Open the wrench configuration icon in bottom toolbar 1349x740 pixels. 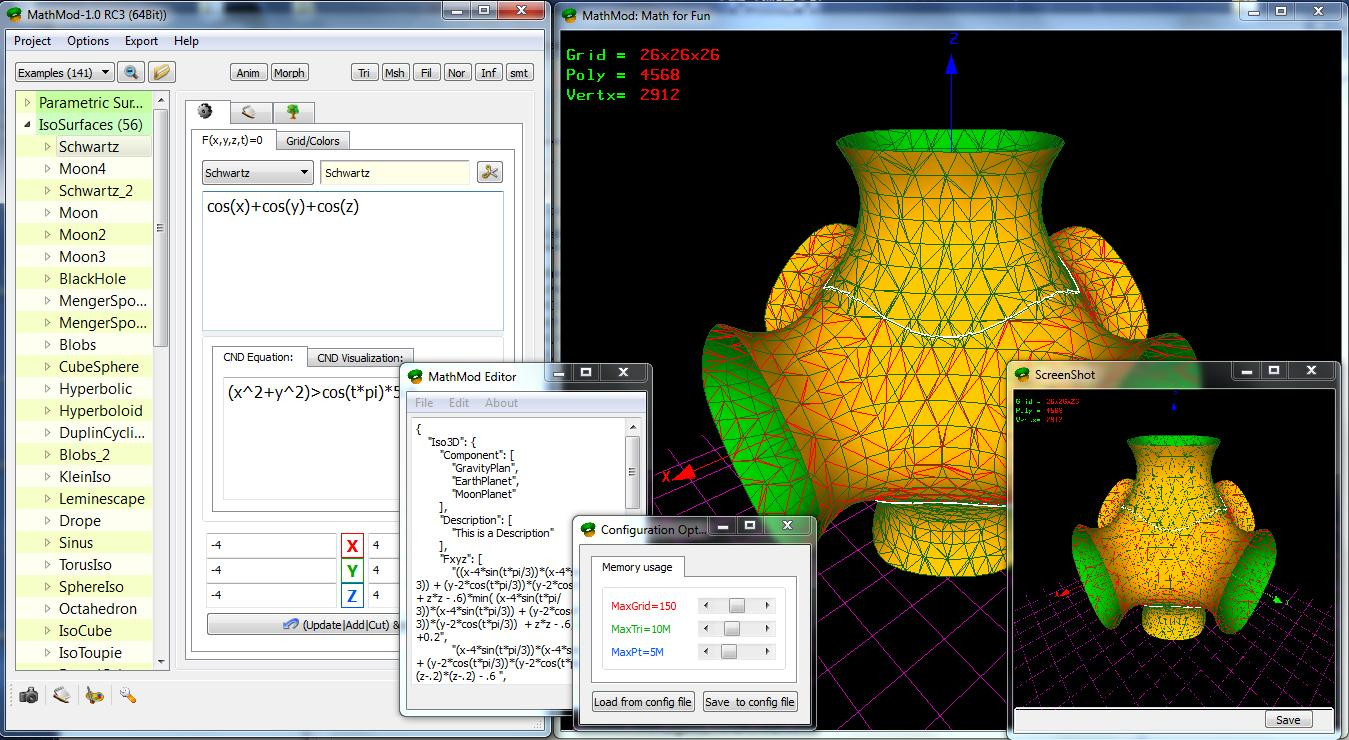pyautogui.click(x=127, y=695)
